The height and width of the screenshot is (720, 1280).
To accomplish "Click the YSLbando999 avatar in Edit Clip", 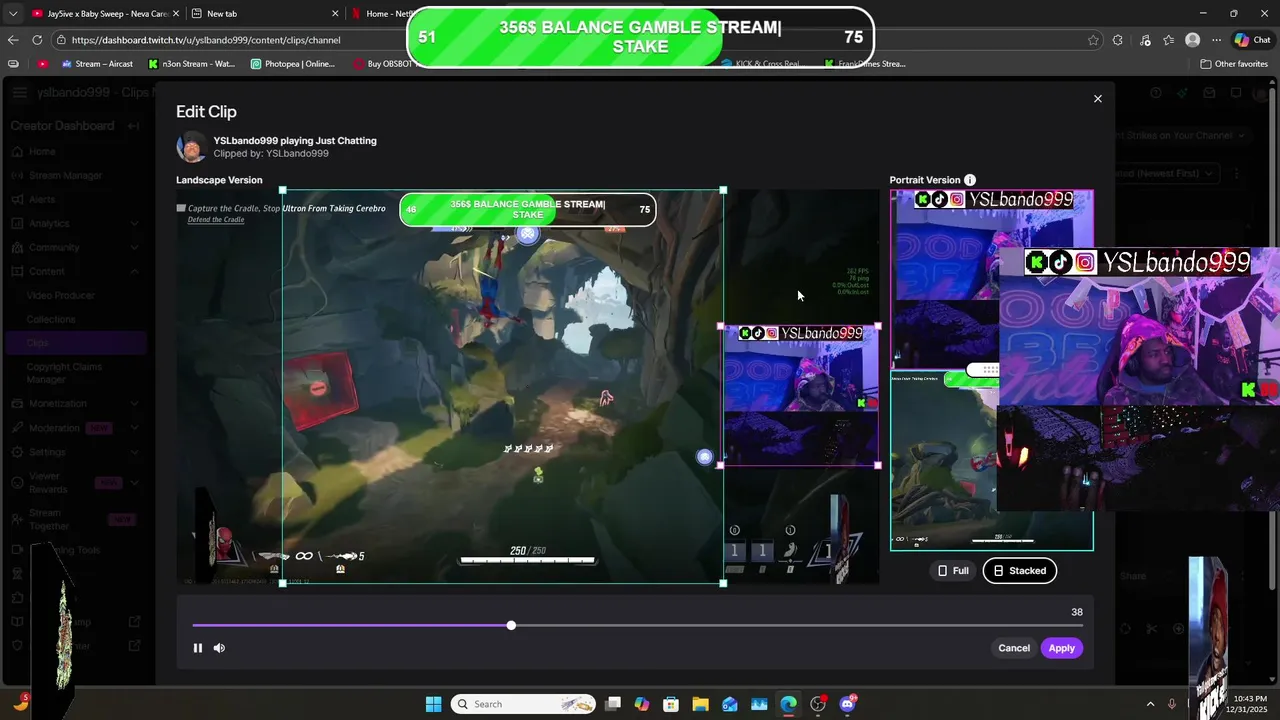I will point(191,147).
